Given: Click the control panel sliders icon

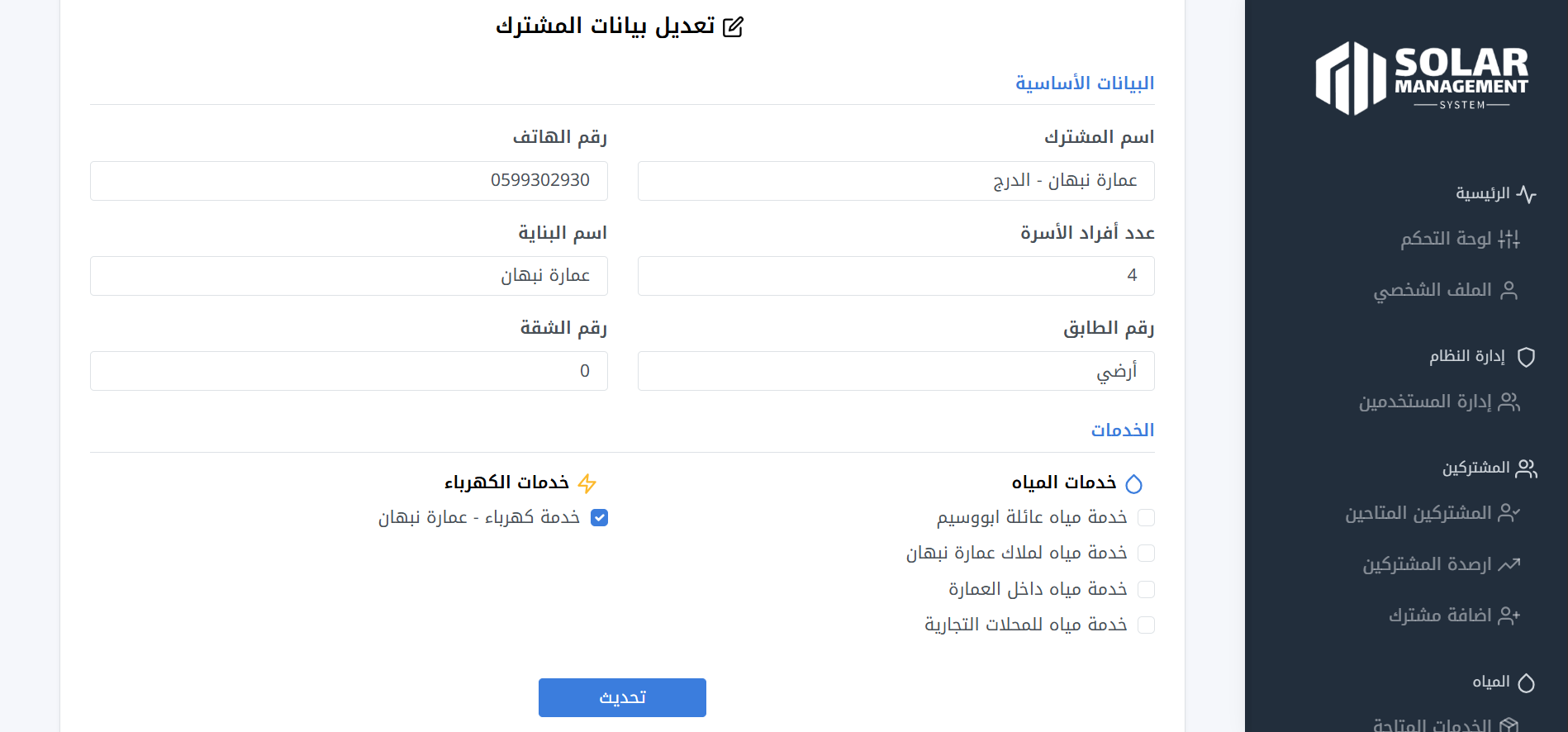Looking at the screenshot, I should click(1509, 240).
